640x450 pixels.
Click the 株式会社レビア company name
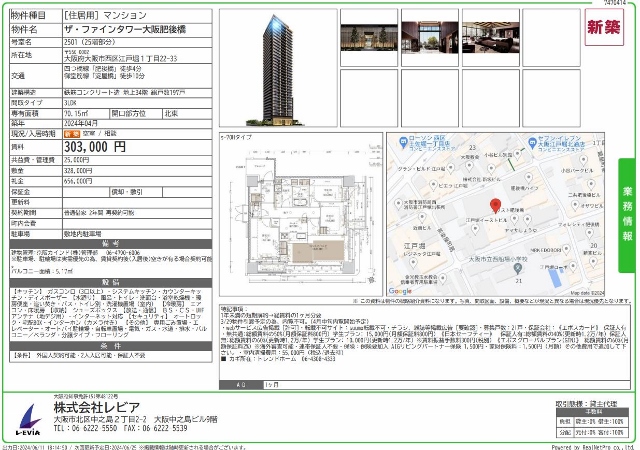tap(97, 407)
